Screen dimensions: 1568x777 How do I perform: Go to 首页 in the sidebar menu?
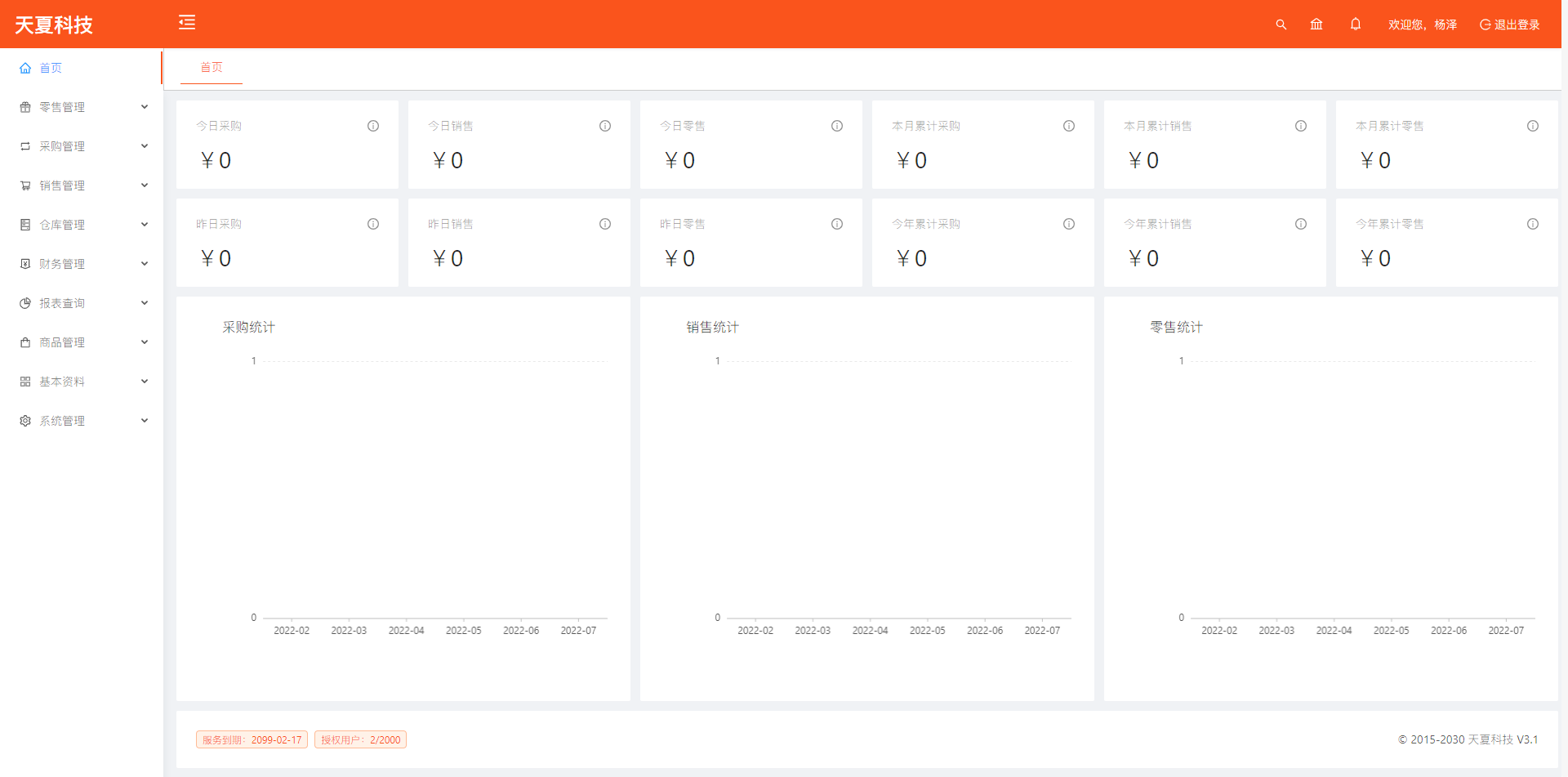point(81,68)
